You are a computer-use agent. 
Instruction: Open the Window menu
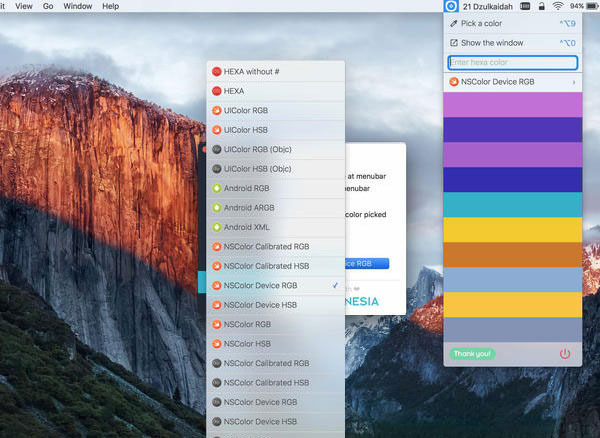coord(78,6)
